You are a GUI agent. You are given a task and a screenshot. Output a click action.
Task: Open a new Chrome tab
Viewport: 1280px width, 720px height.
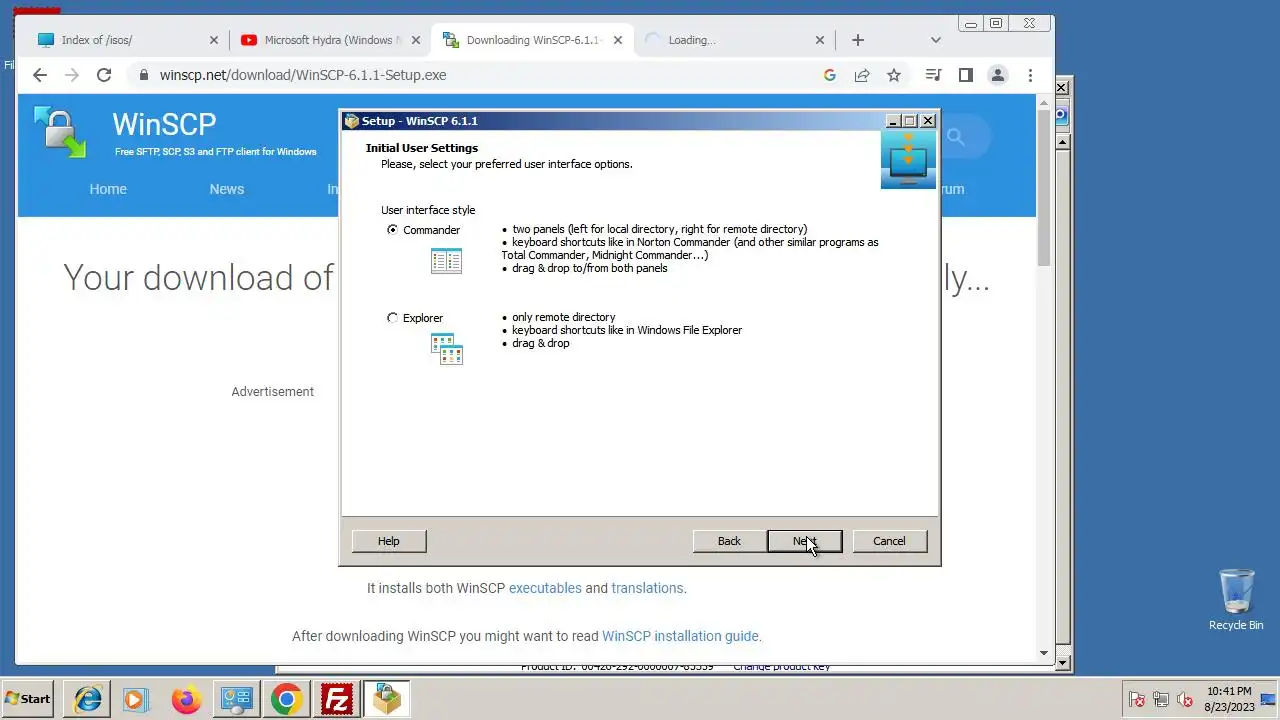[x=858, y=40]
